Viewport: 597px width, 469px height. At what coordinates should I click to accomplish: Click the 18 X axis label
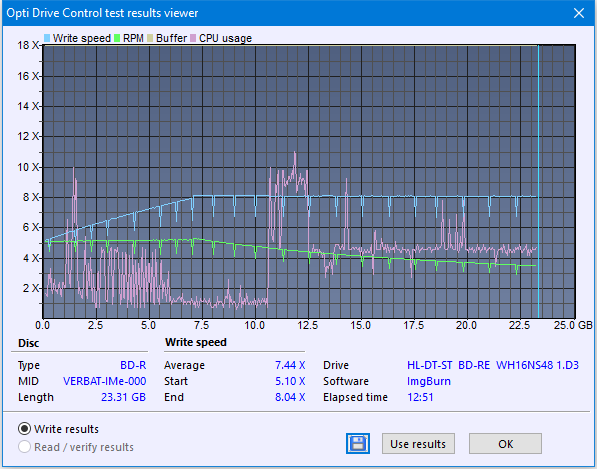(x=28, y=45)
